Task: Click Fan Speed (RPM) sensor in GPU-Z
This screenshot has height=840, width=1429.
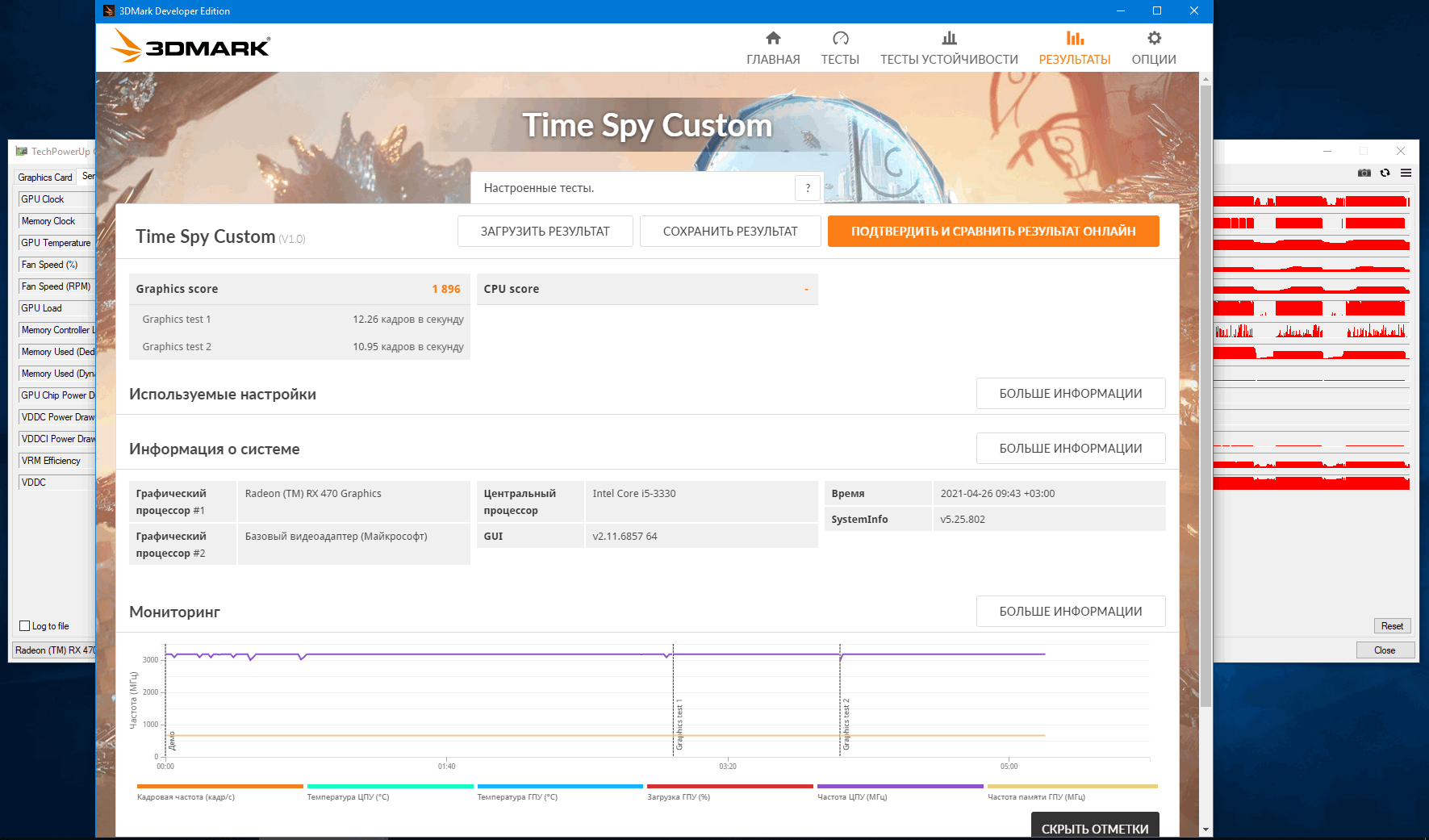Action: click(x=56, y=286)
